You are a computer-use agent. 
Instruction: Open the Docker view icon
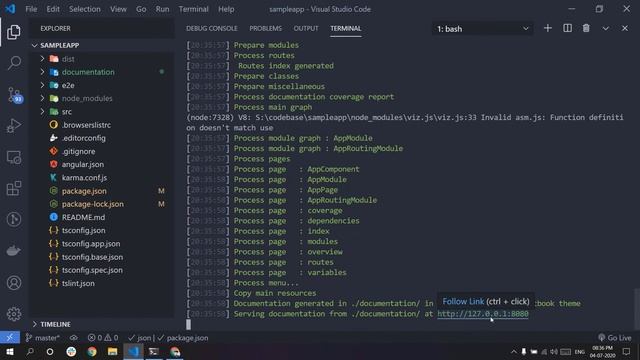(14, 251)
